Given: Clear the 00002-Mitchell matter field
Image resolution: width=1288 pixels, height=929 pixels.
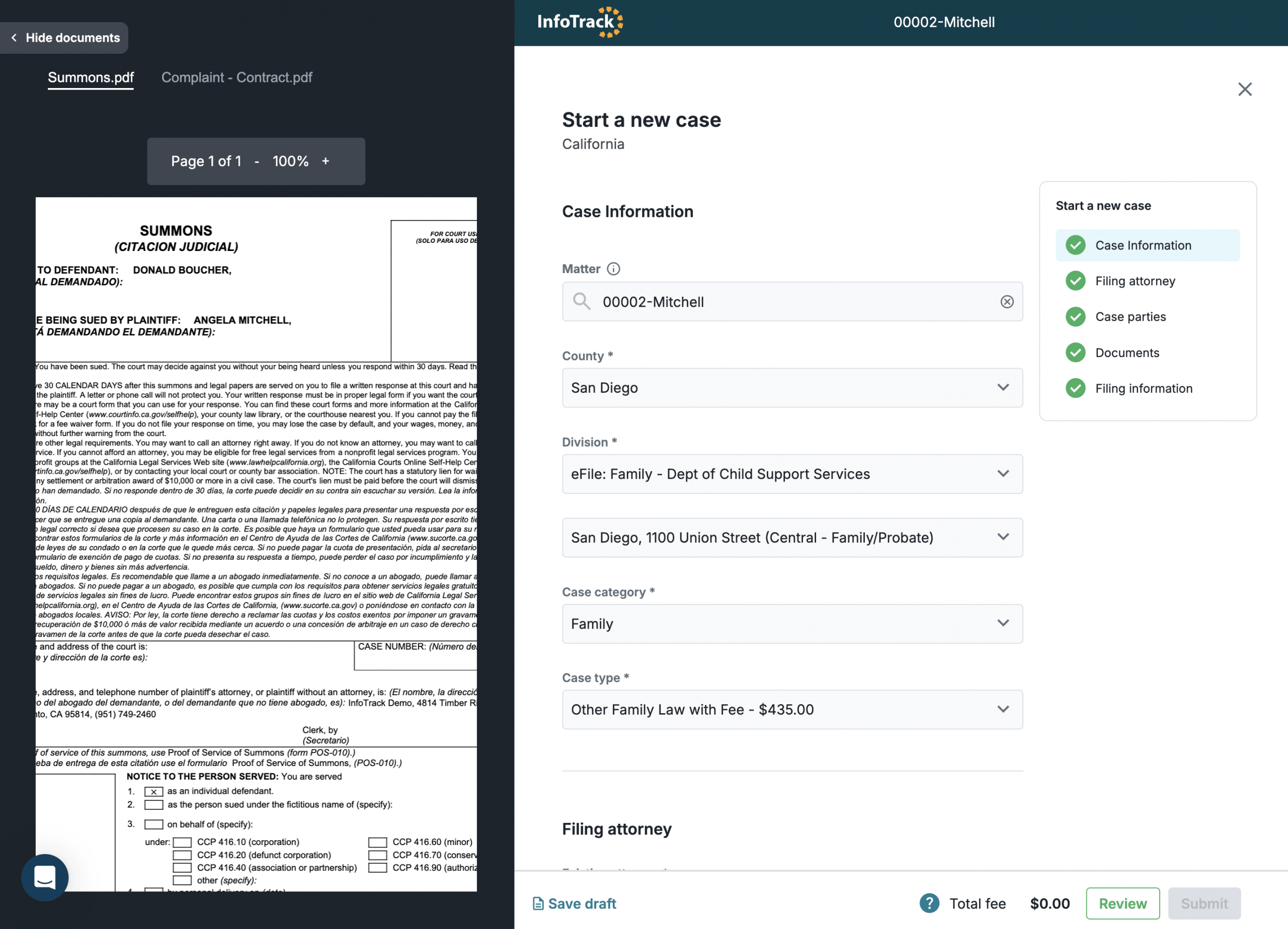Looking at the screenshot, I should click(1006, 301).
